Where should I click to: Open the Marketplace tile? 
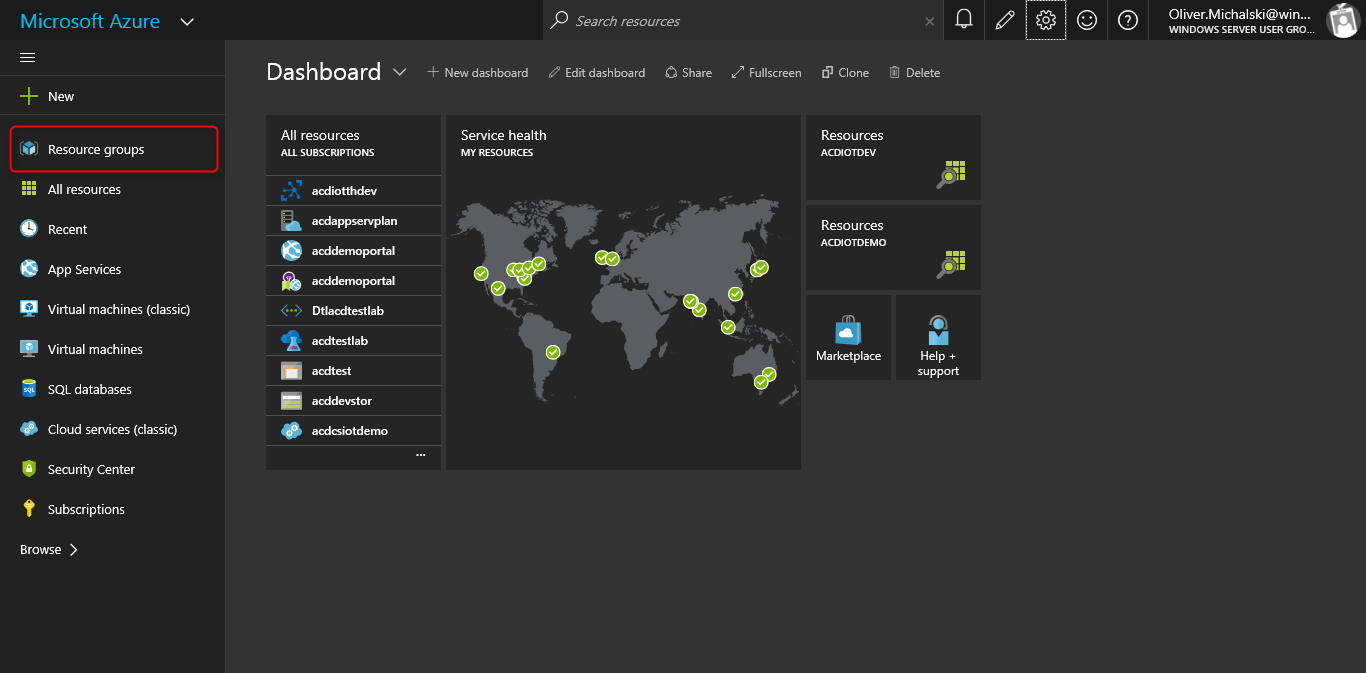(x=848, y=337)
